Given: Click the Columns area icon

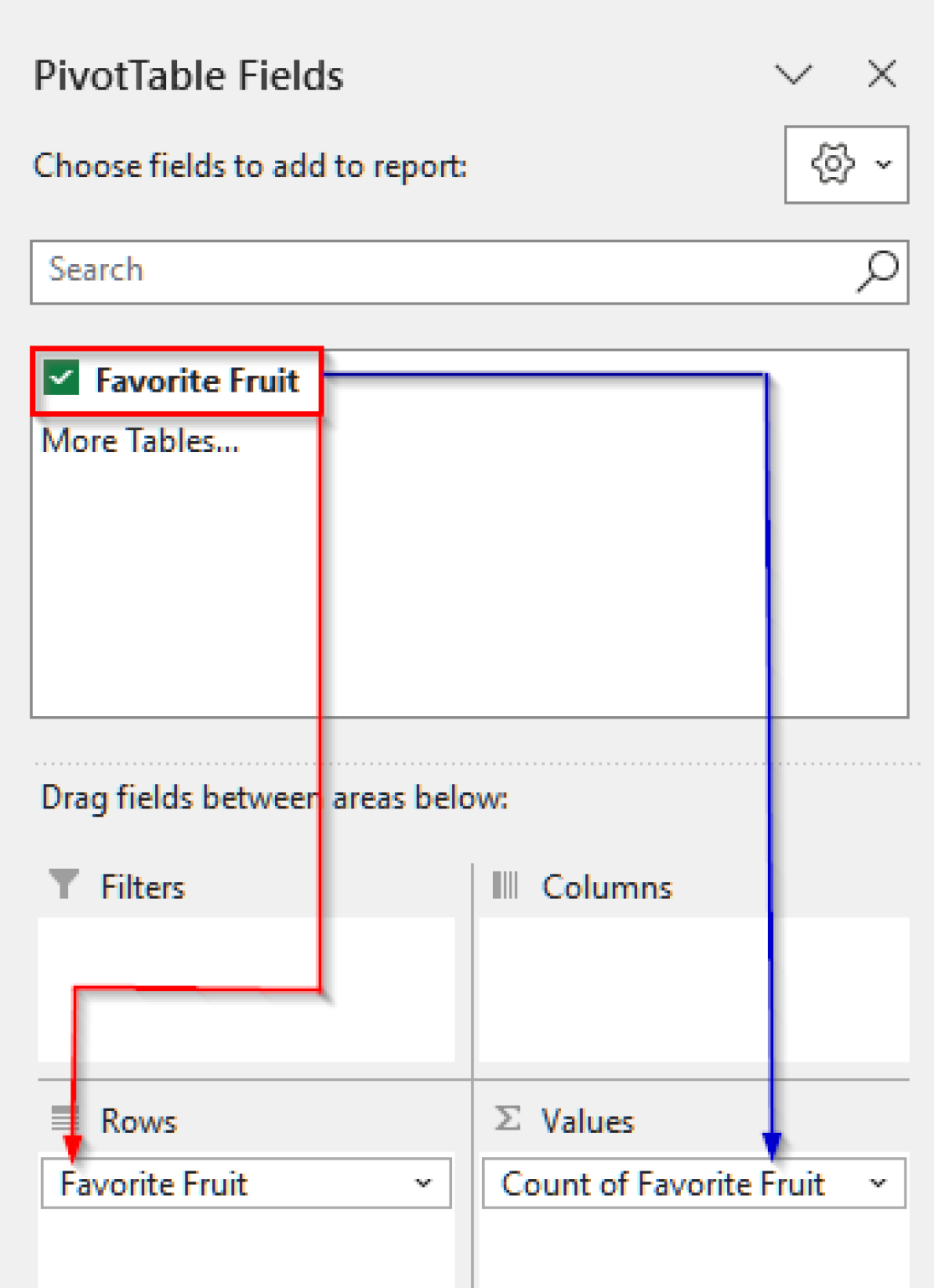Looking at the screenshot, I should click(505, 885).
